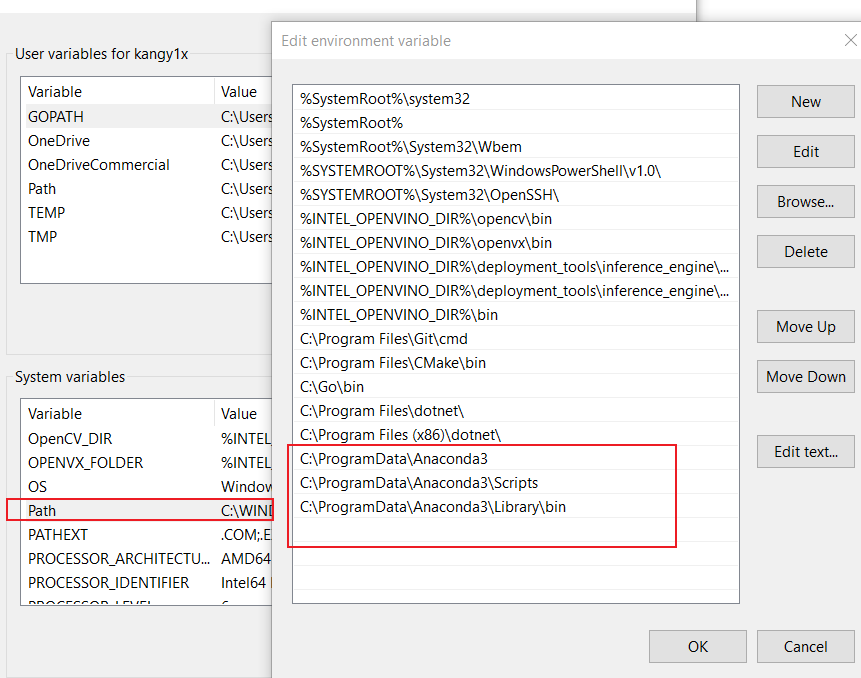
Task: Click the Edit text... button
Action: click(x=806, y=452)
